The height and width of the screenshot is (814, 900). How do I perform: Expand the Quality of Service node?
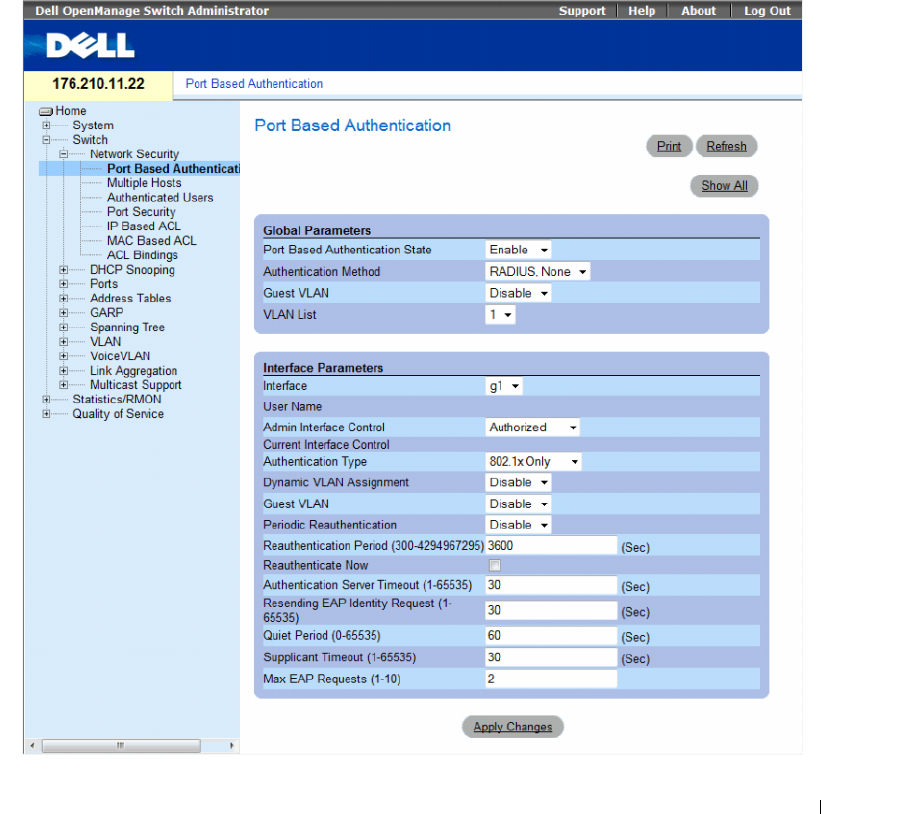[46, 414]
